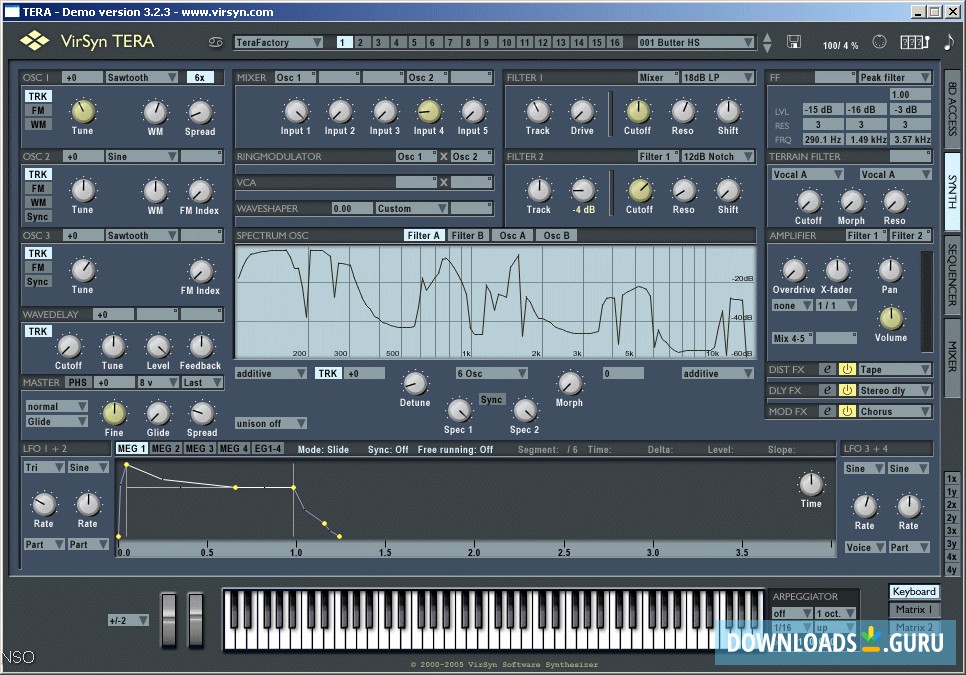Toggle the DLY FX power button

[x=846, y=391]
